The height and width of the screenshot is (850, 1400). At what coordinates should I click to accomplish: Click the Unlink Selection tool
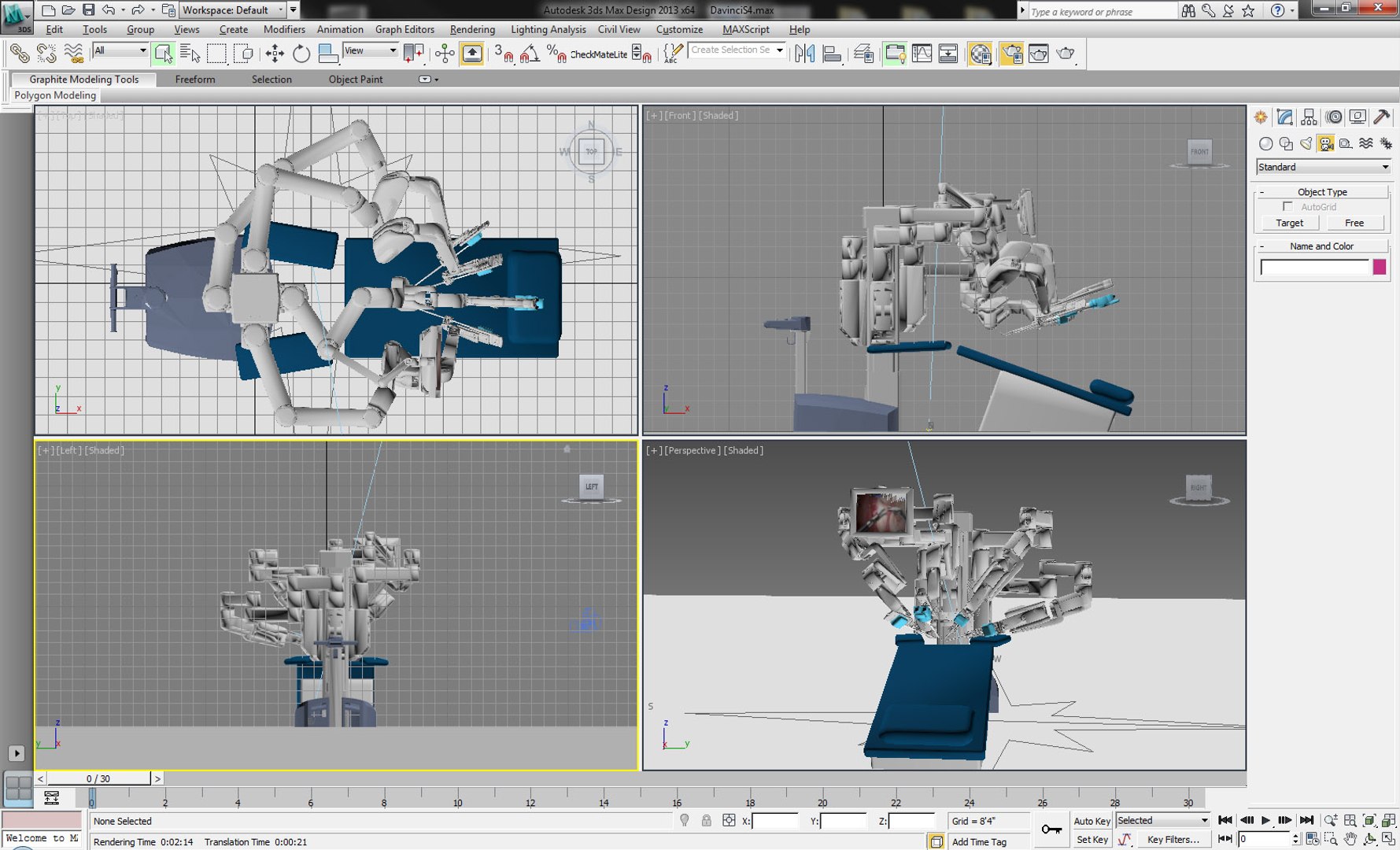pyautogui.click(x=46, y=54)
